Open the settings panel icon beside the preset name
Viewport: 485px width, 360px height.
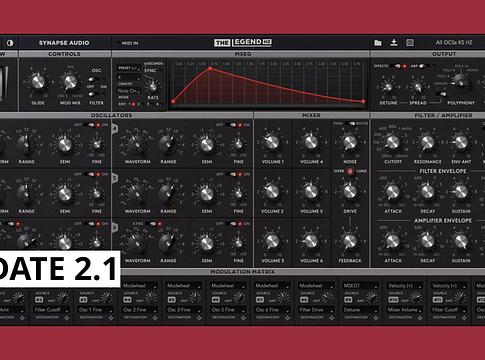(410, 43)
